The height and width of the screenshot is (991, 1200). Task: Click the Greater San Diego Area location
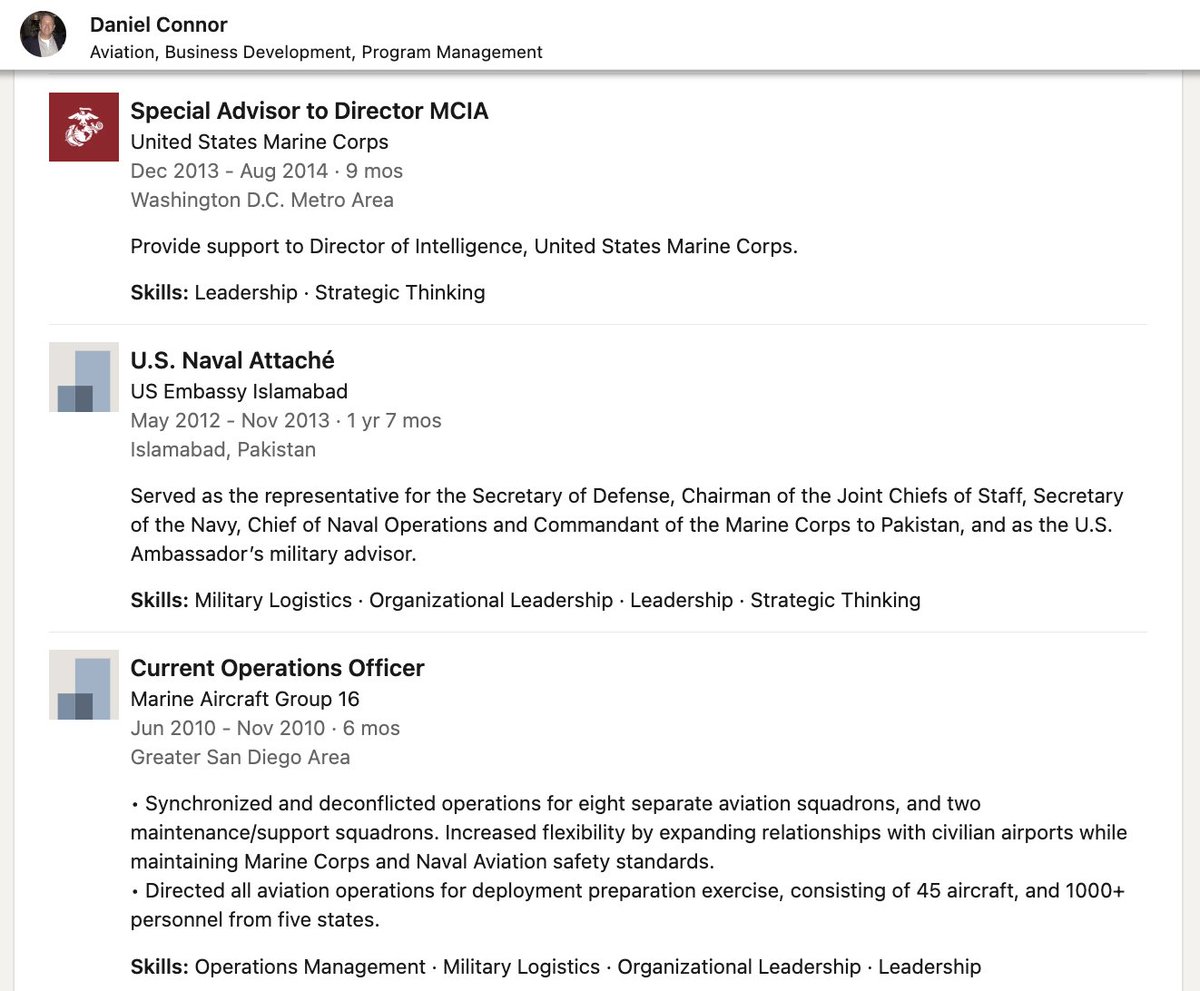(240, 757)
